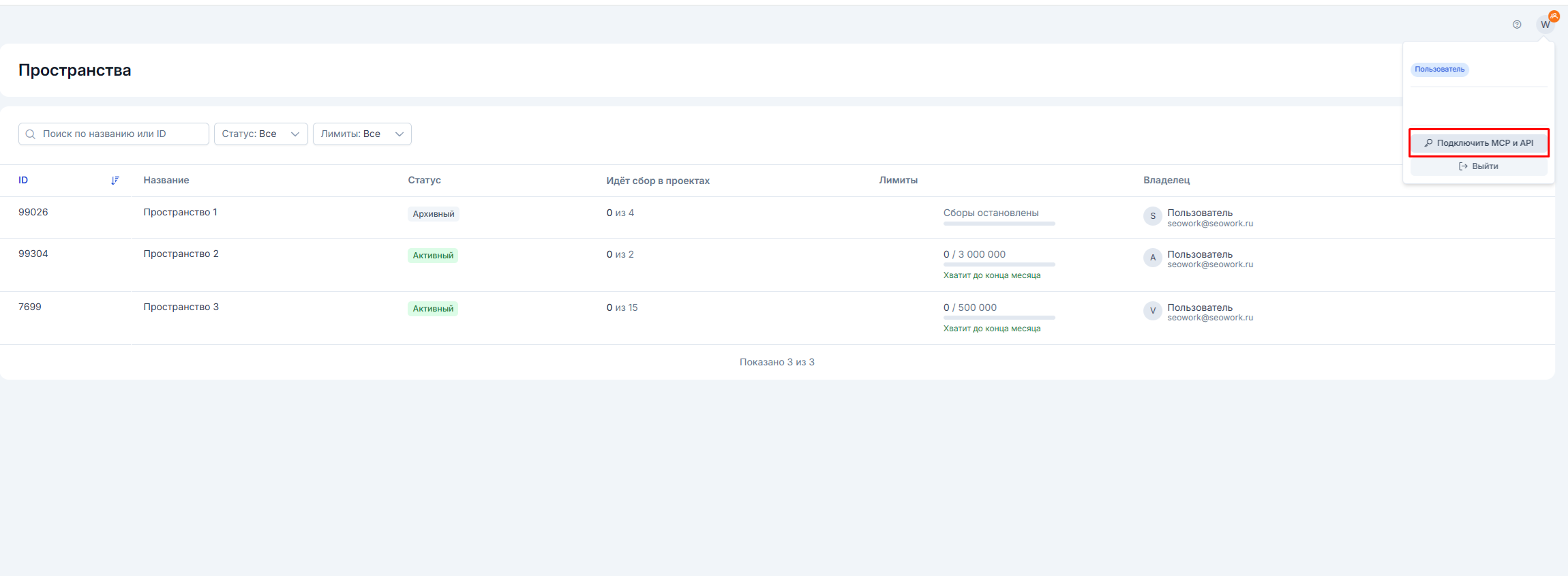Select Подключить MCP и API menu item
This screenshot has width=1568, height=576.
click(1479, 143)
